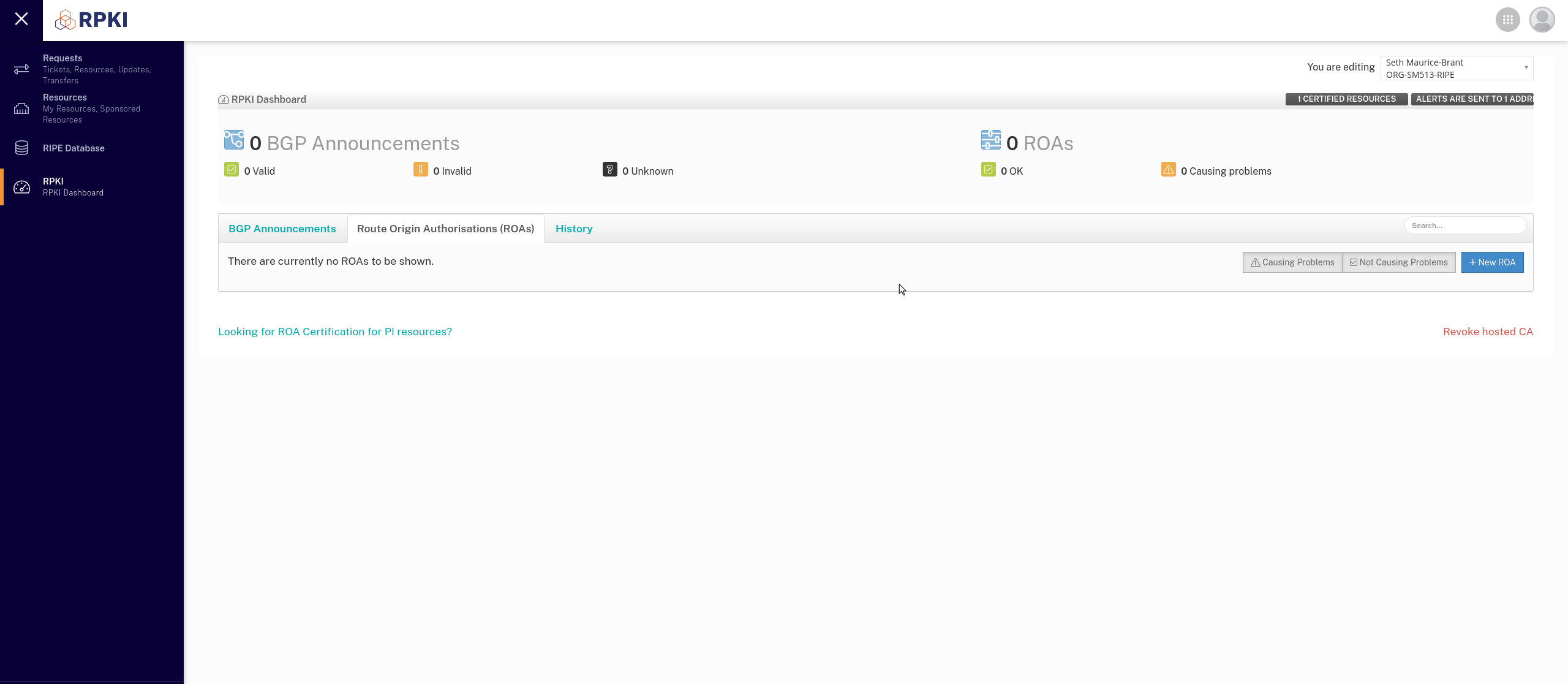Toggle the Causing Problems filter

(x=1292, y=262)
